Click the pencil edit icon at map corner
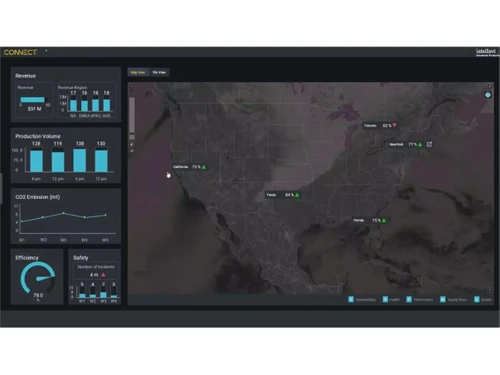500x375 pixels. 490,86
